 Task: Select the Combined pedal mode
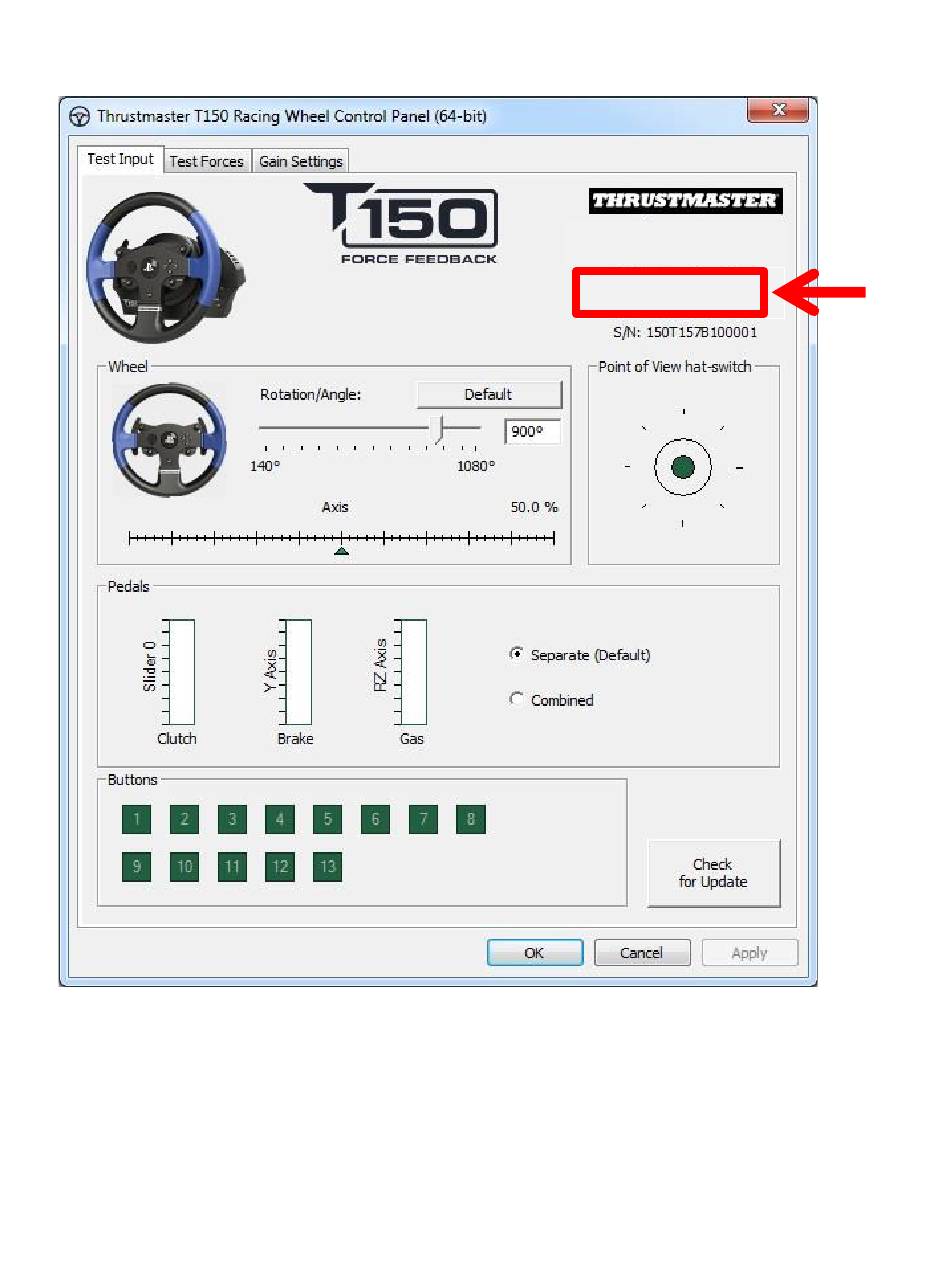[x=552, y=700]
